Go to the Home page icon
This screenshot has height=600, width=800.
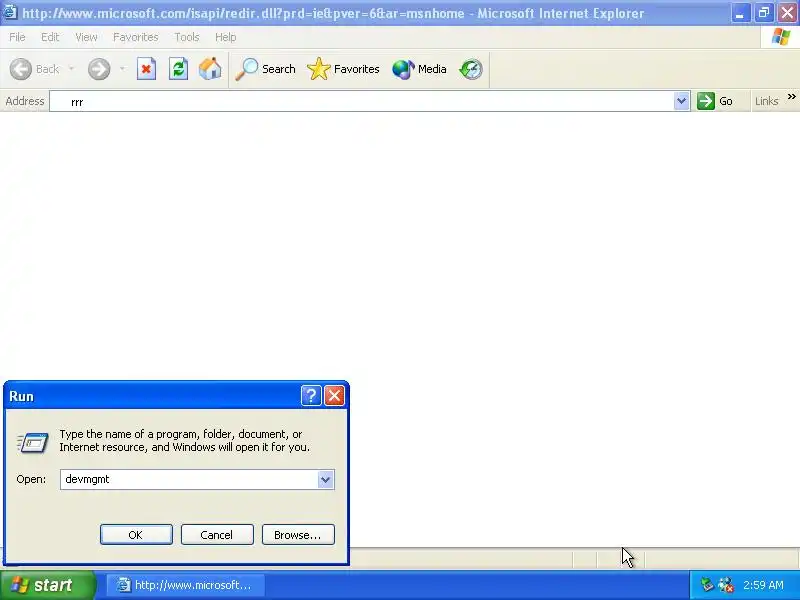210,69
